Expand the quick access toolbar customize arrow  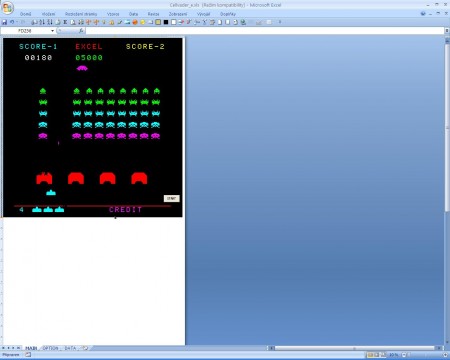(x=280, y=22)
